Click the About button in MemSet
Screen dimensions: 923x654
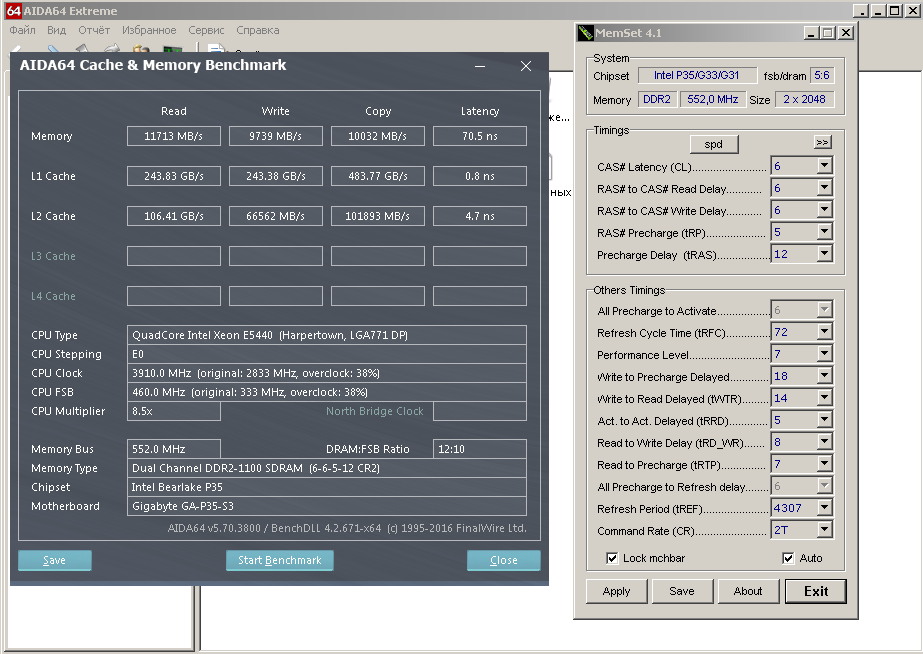(748, 591)
